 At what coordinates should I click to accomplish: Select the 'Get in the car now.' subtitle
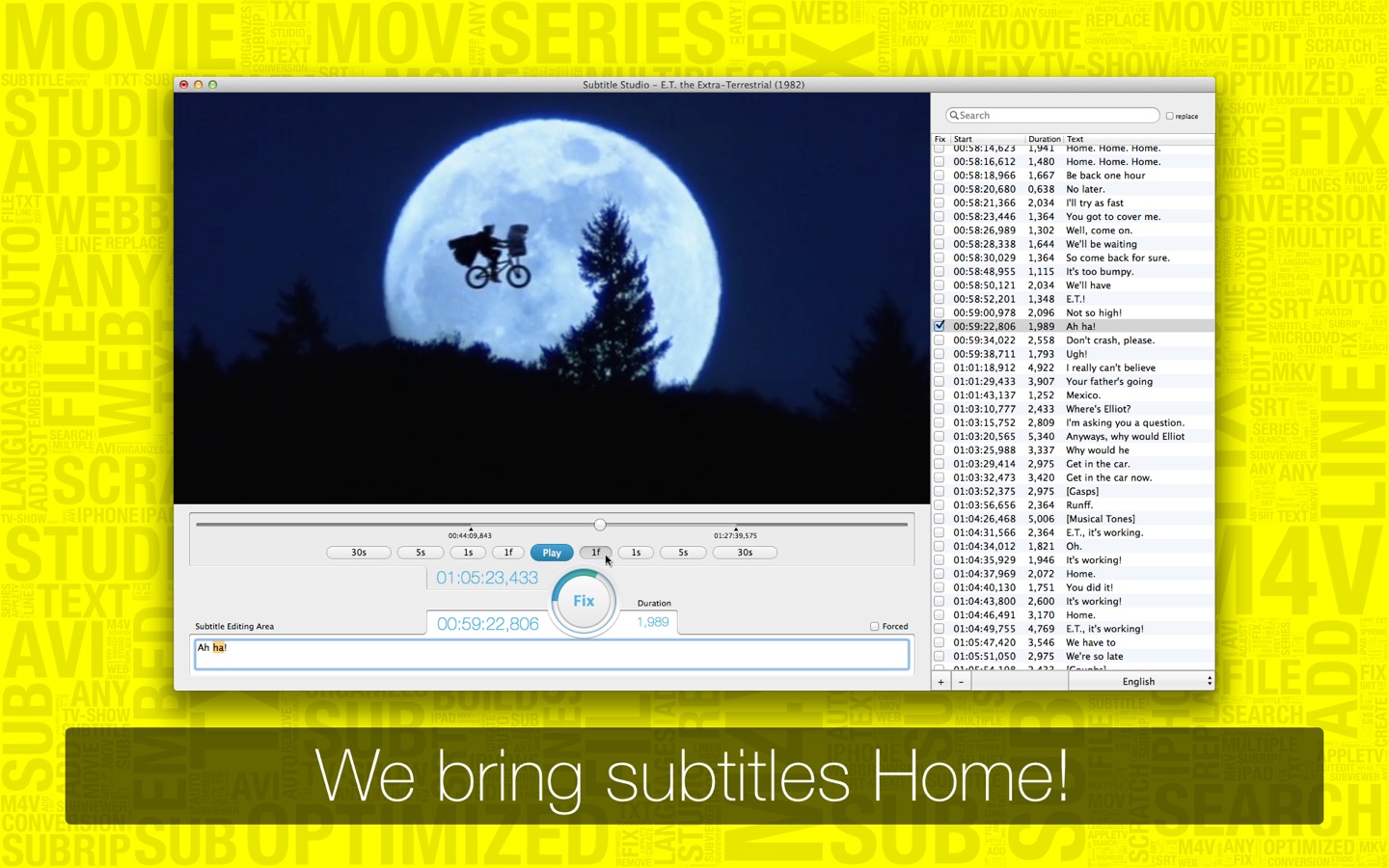(x=1109, y=477)
